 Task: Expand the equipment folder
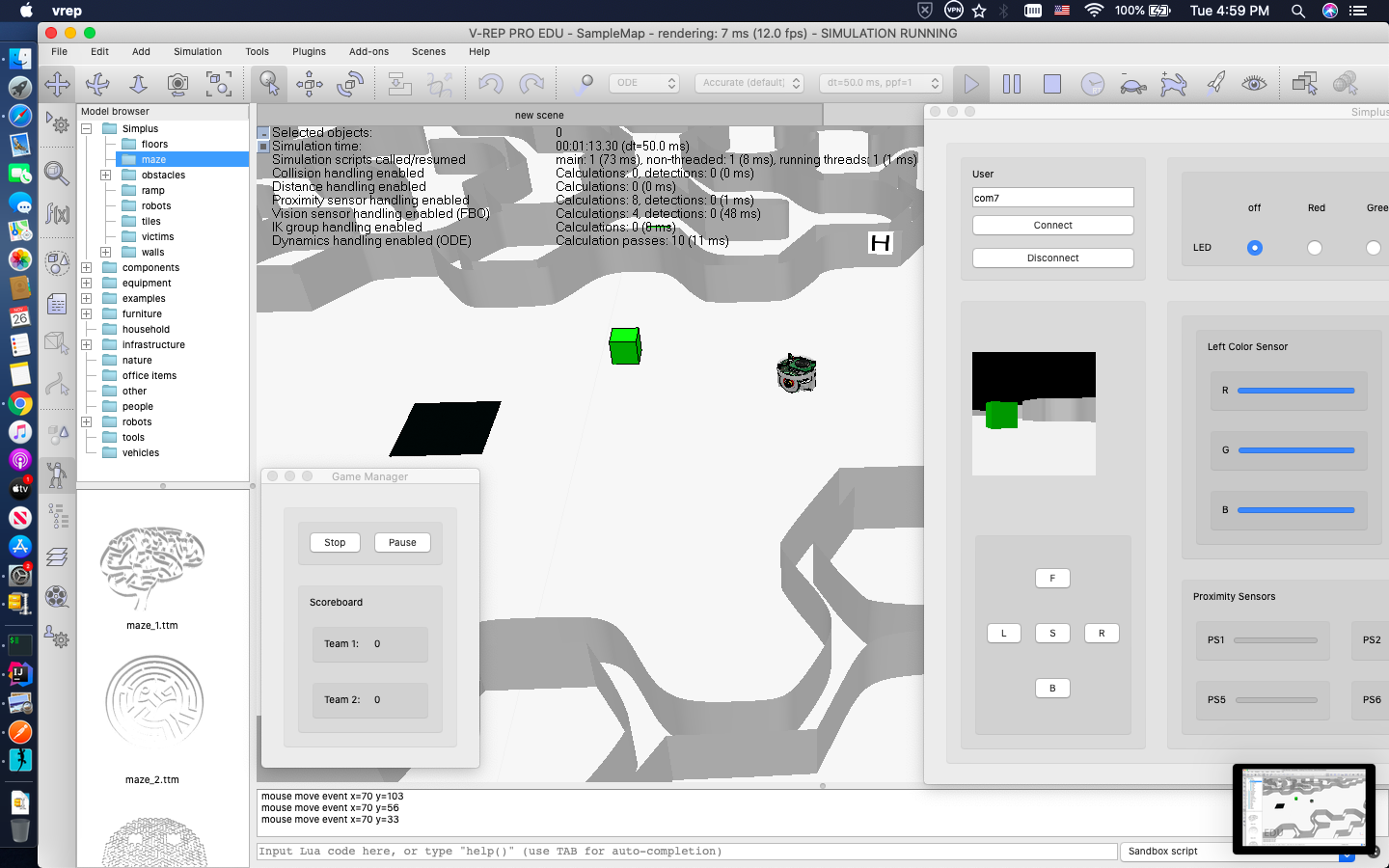86,283
